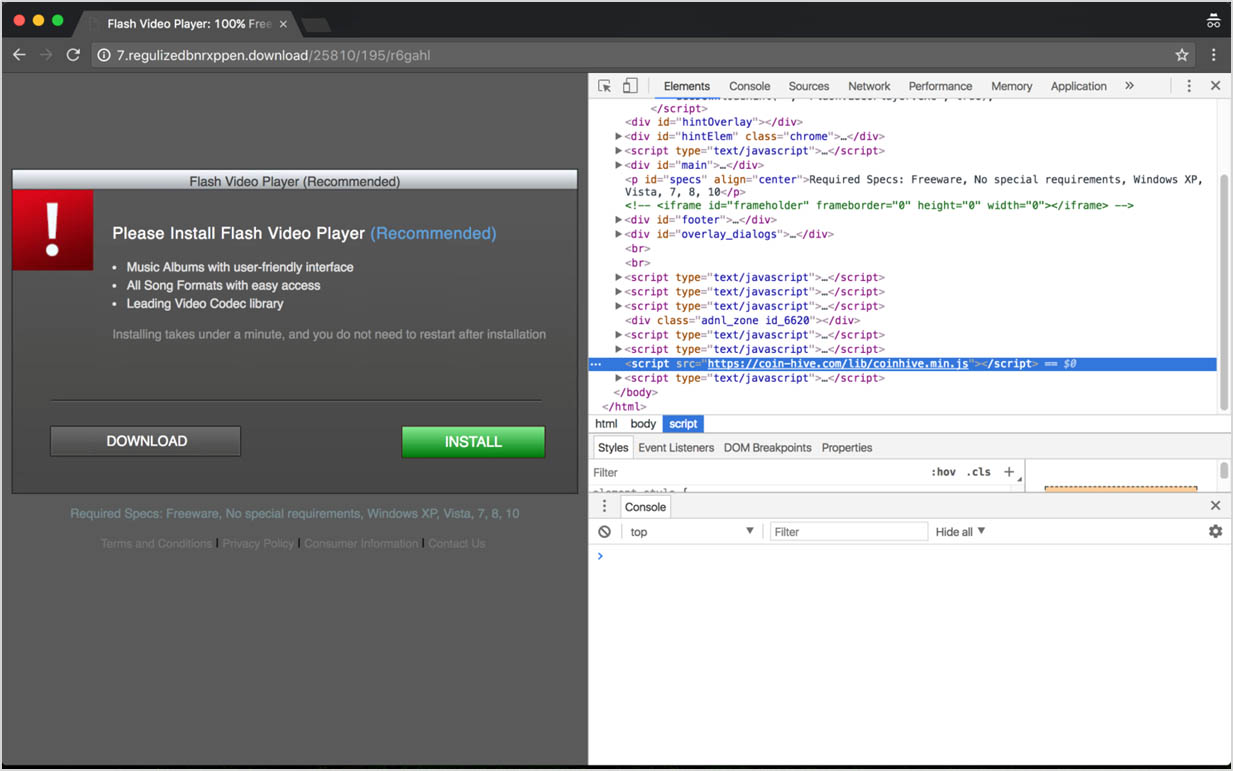Open the DOM Breakpoints tab

pyautogui.click(x=768, y=448)
